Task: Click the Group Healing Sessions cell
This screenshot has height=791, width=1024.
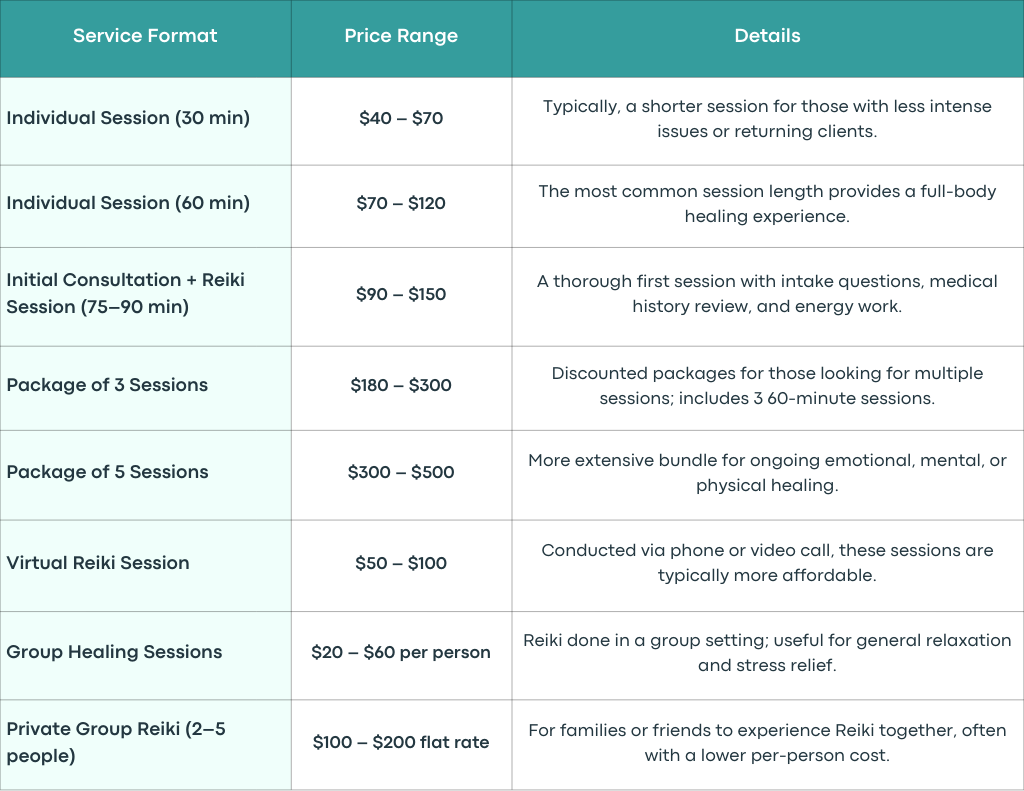Action: click(145, 655)
